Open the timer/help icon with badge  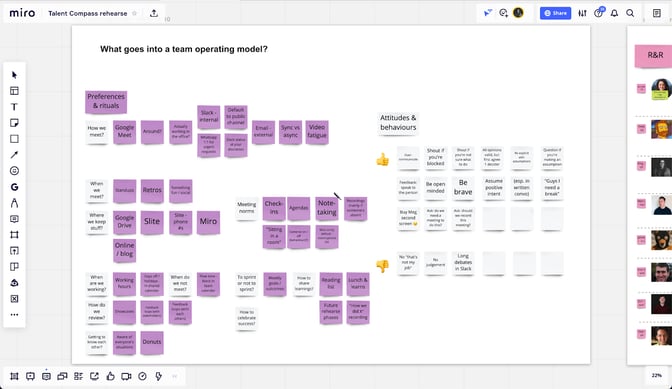tap(599, 12)
